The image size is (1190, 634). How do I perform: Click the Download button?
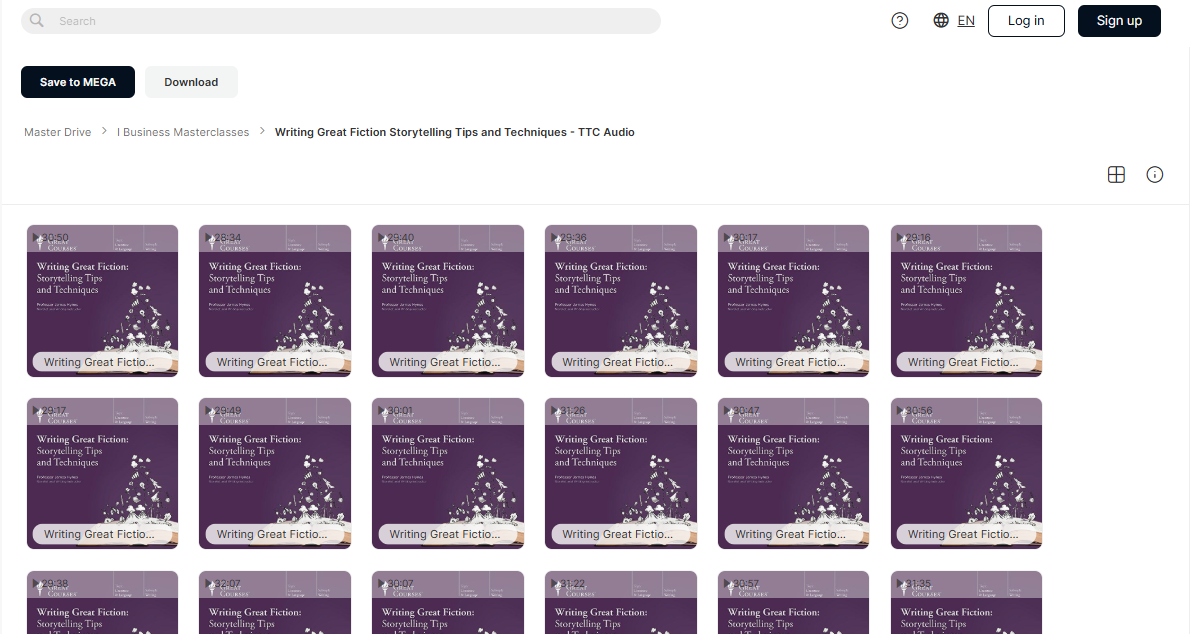191,82
